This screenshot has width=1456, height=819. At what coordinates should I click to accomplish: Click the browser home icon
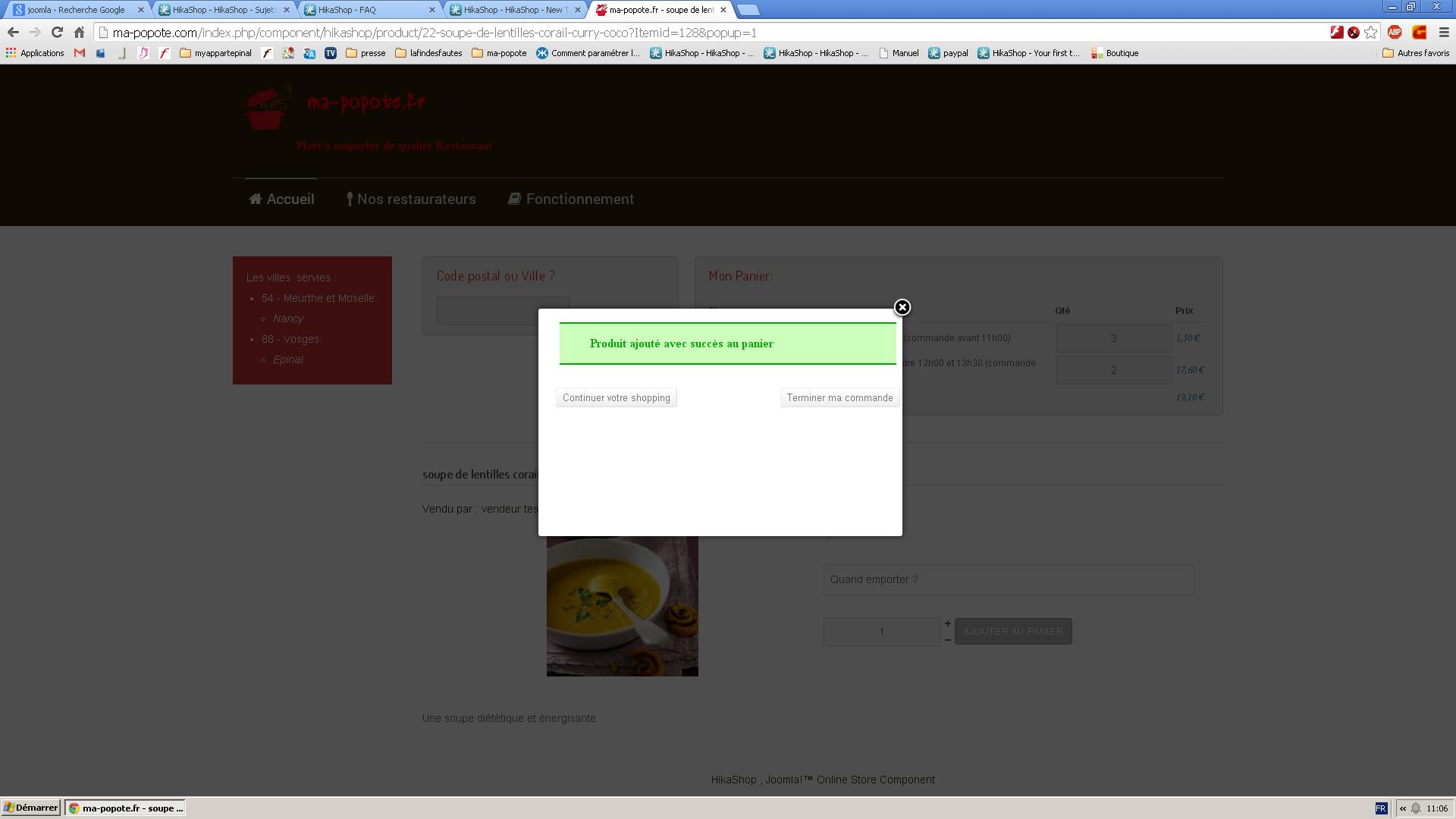click(x=79, y=33)
